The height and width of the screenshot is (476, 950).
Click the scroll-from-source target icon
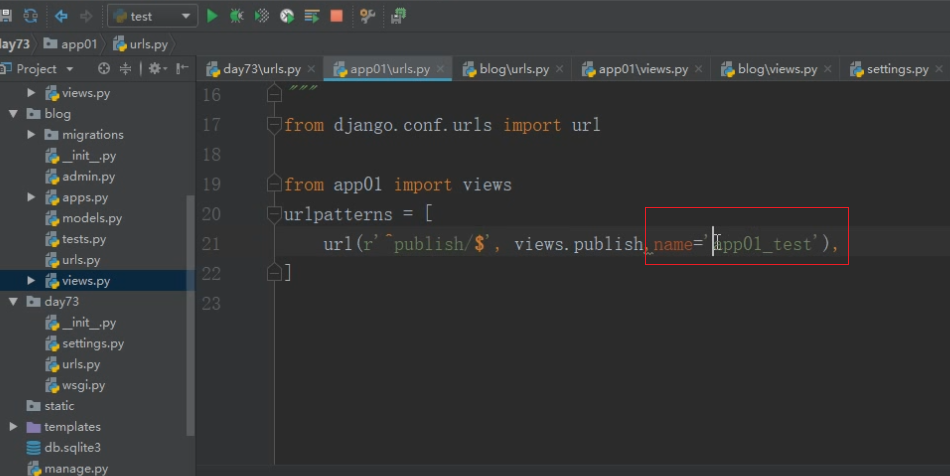click(104, 69)
